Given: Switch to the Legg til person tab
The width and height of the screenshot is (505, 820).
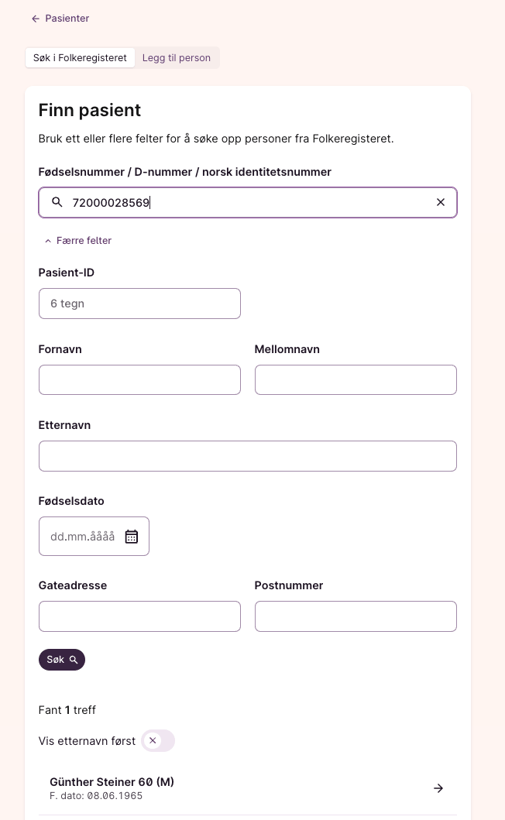Looking at the screenshot, I should click(176, 58).
